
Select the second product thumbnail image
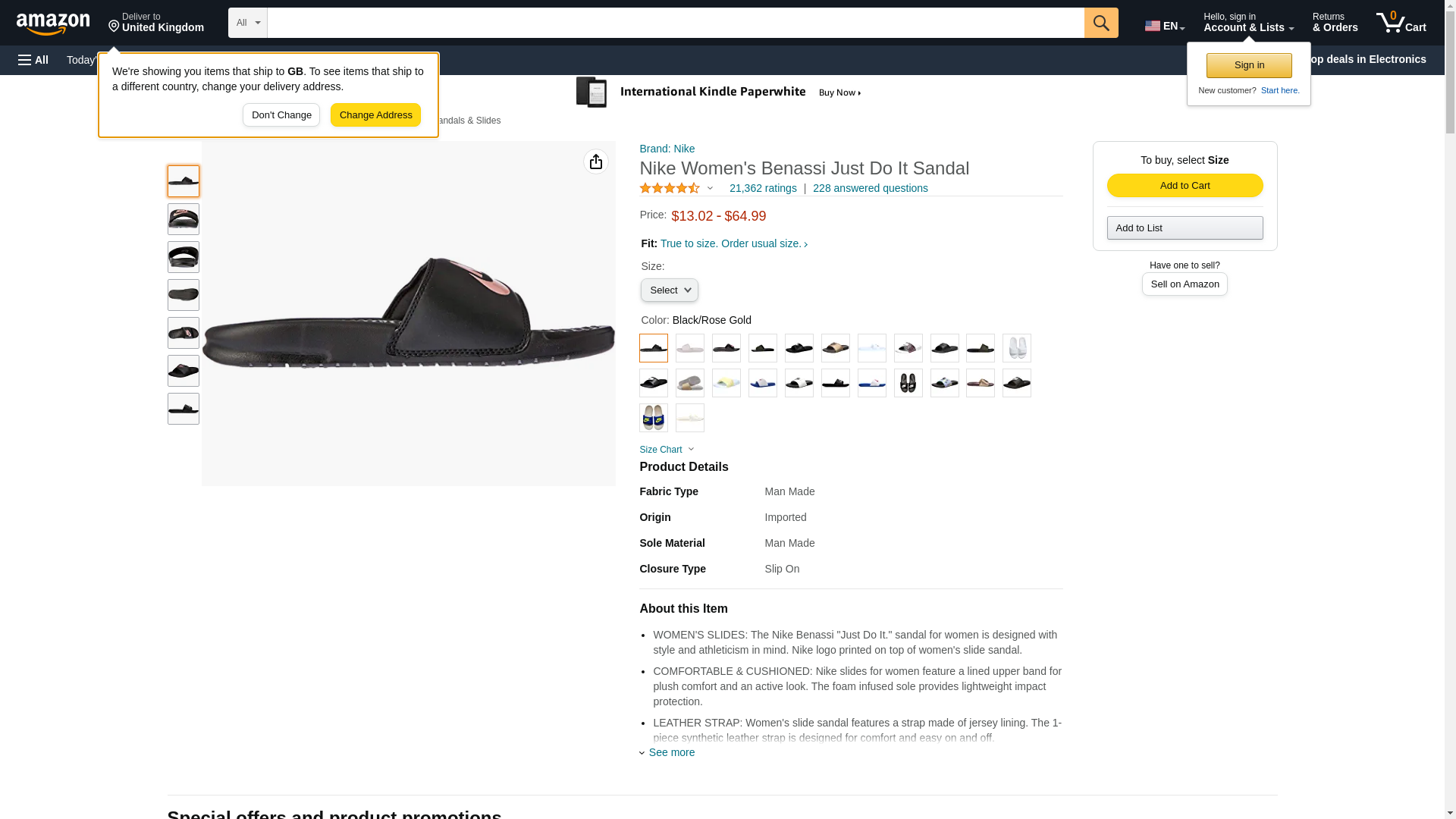pos(184,219)
